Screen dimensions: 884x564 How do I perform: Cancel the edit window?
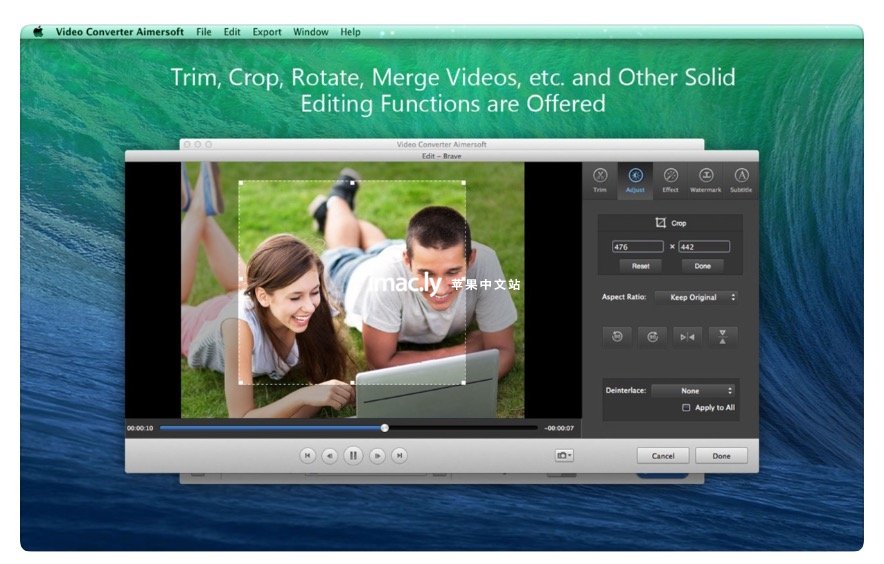pyautogui.click(x=663, y=456)
